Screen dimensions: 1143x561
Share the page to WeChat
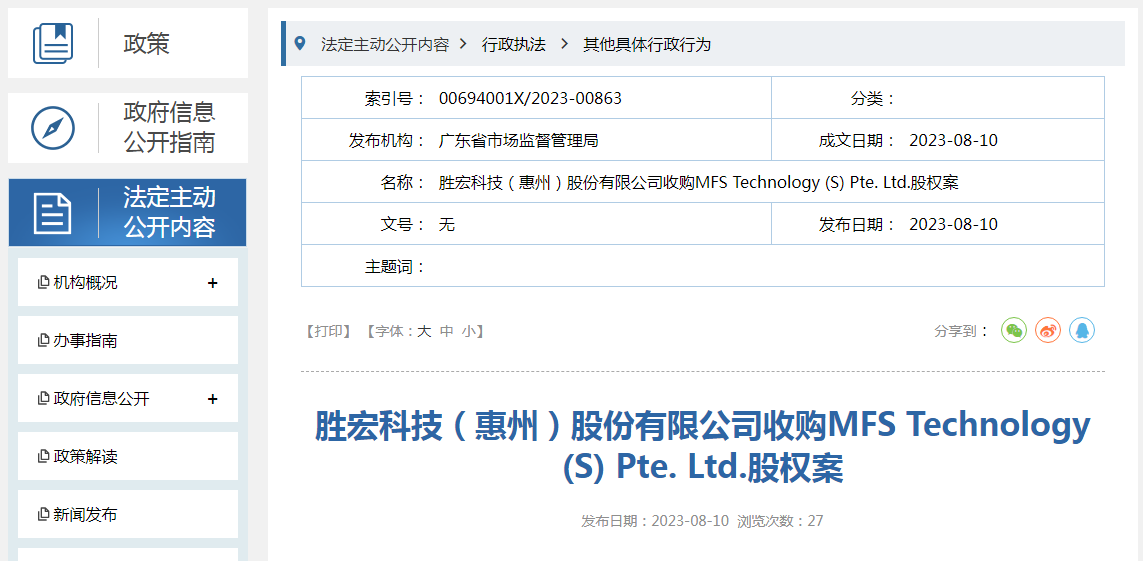coord(1013,330)
